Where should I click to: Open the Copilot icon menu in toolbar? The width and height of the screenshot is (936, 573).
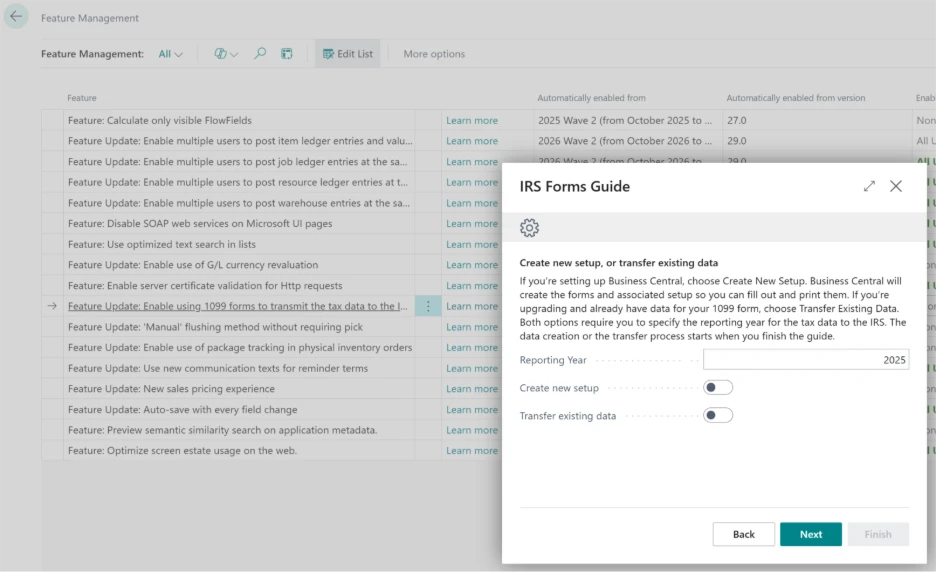click(226, 54)
